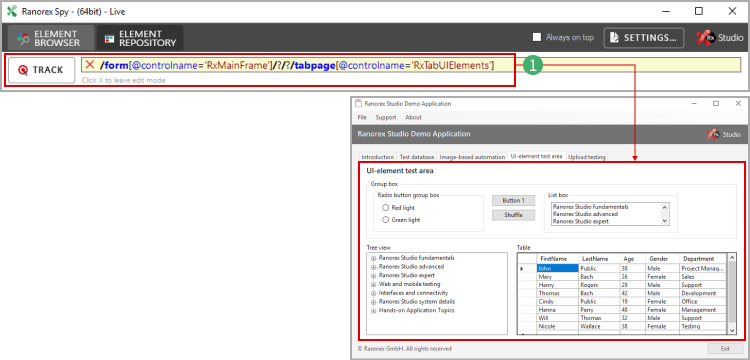This screenshot has width=750, height=360.
Task: Open the Support menu
Action: [386, 117]
